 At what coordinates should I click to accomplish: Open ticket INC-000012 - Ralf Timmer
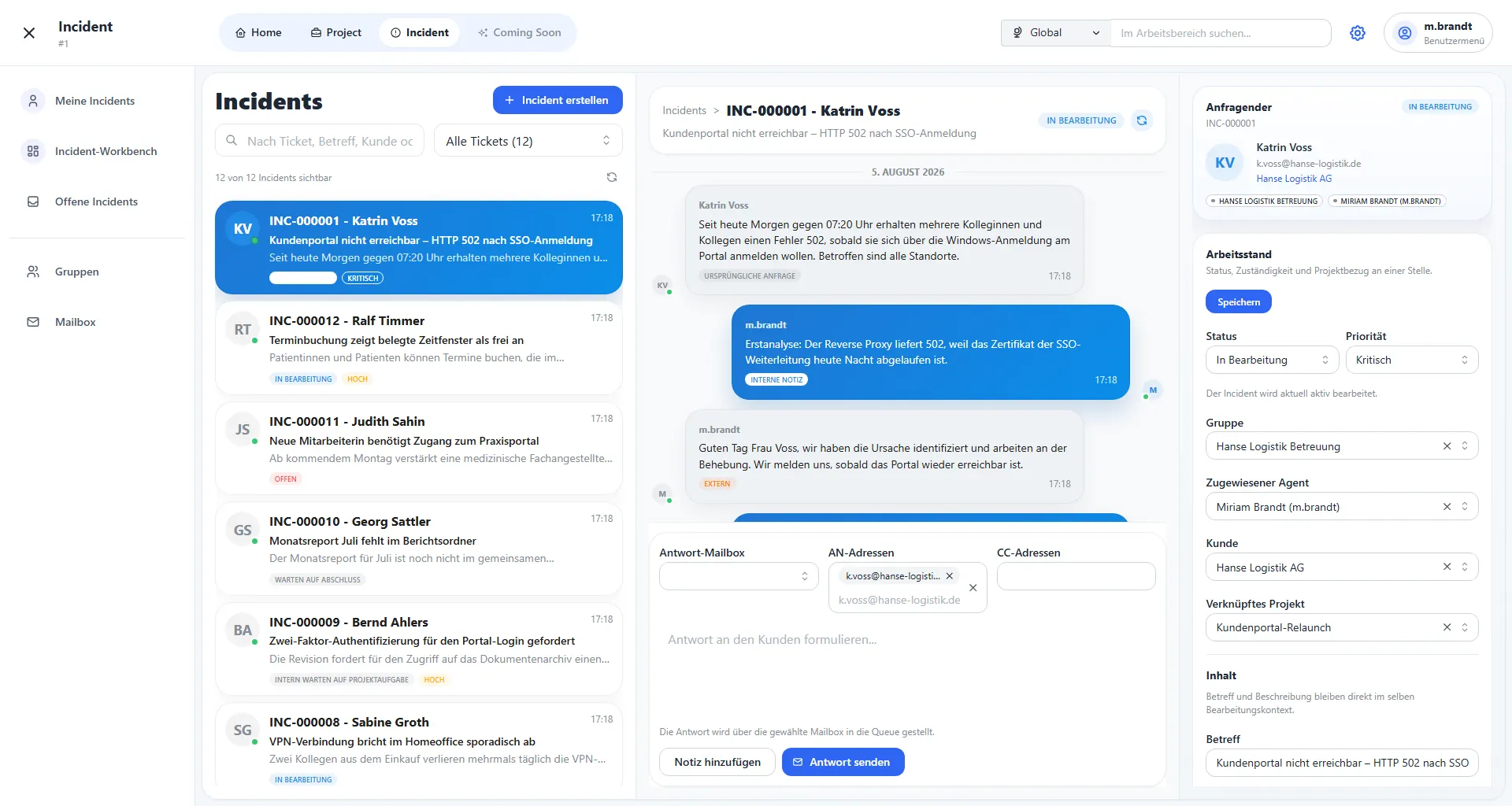(419, 348)
